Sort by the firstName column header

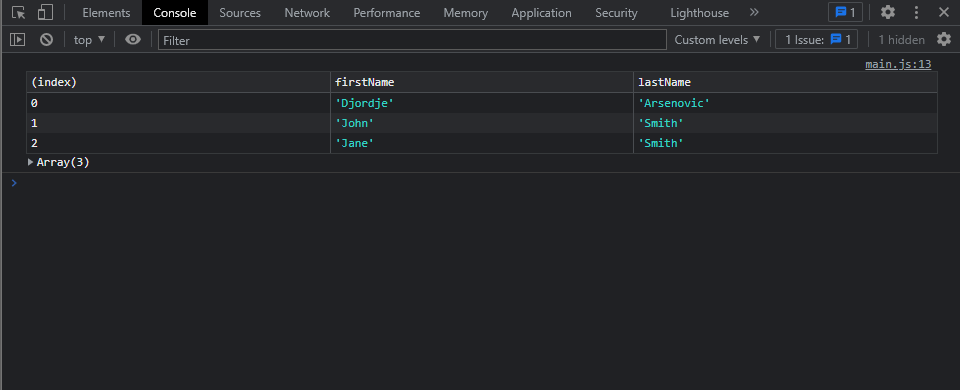[482, 82]
